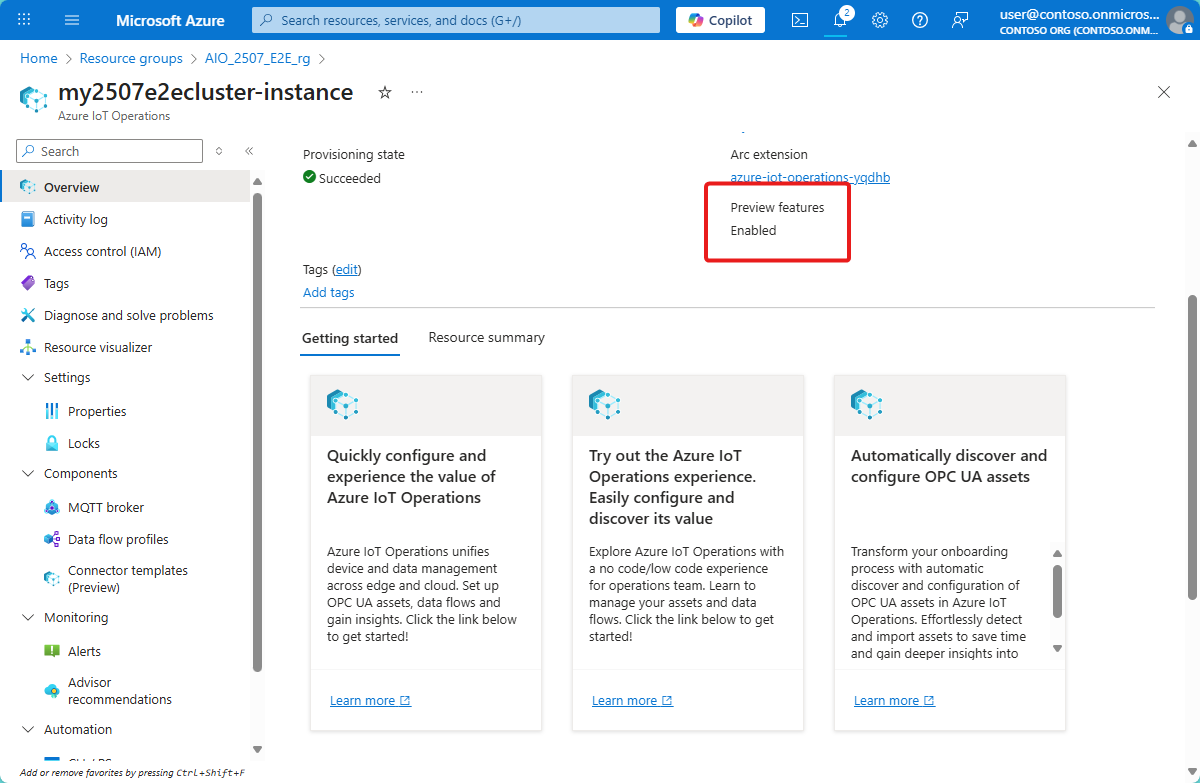Click the main page scrollbar up arrow
The width and height of the screenshot is (1200, 783).
1192,144
